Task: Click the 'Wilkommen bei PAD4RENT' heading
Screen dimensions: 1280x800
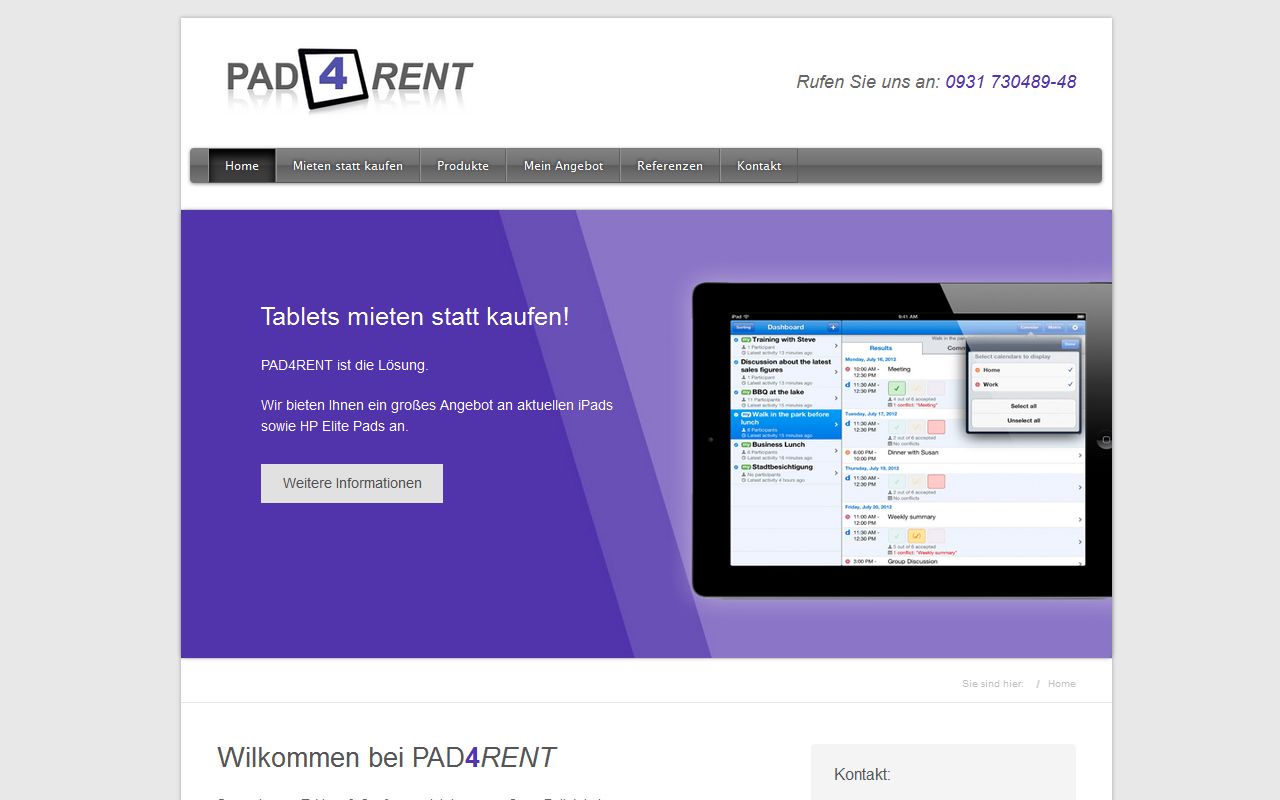Action: 387,758
